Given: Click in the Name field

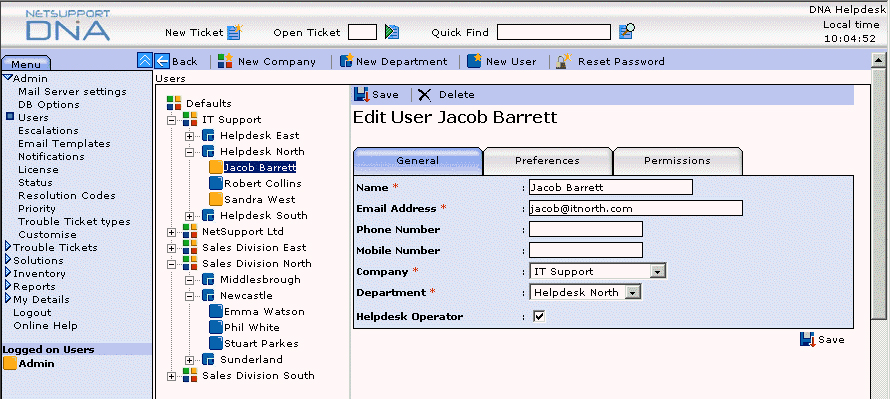Looking at the screenshot, I should [611, 187].
